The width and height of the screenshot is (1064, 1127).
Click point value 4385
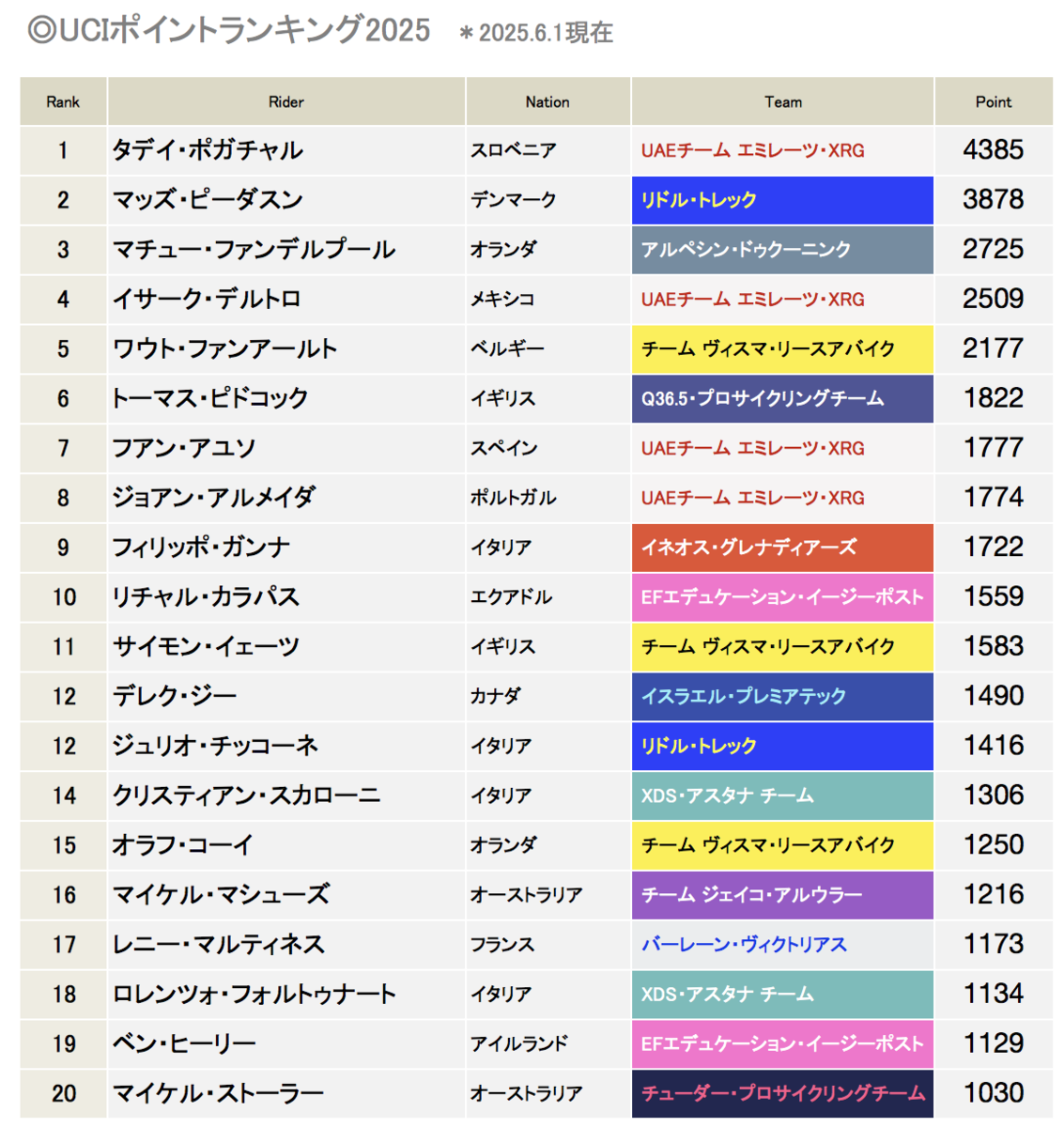[x=994, y=150]
